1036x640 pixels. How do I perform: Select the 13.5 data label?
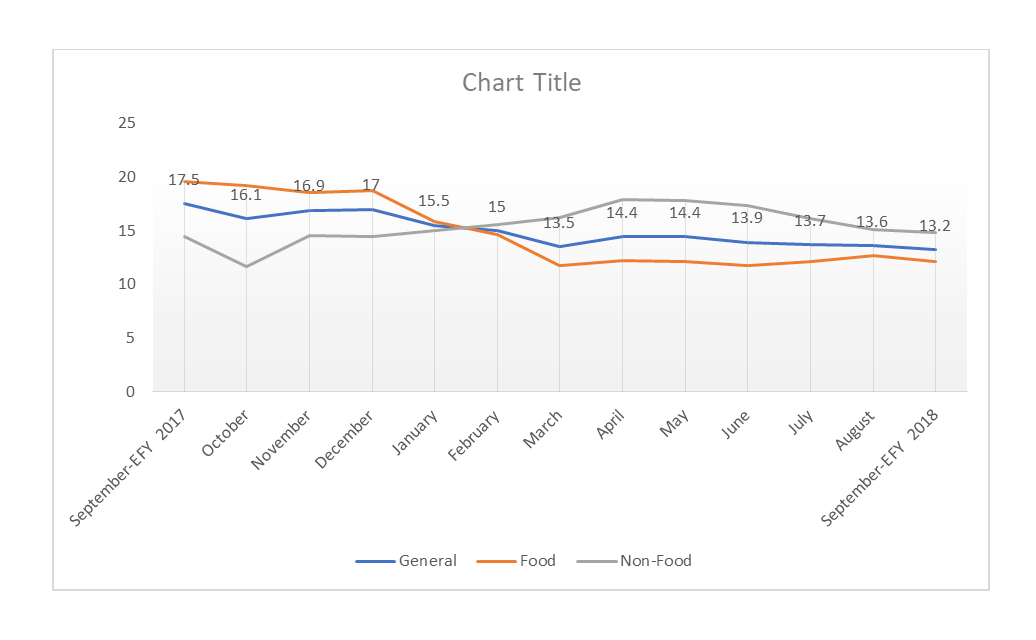[x=559, y=223]
